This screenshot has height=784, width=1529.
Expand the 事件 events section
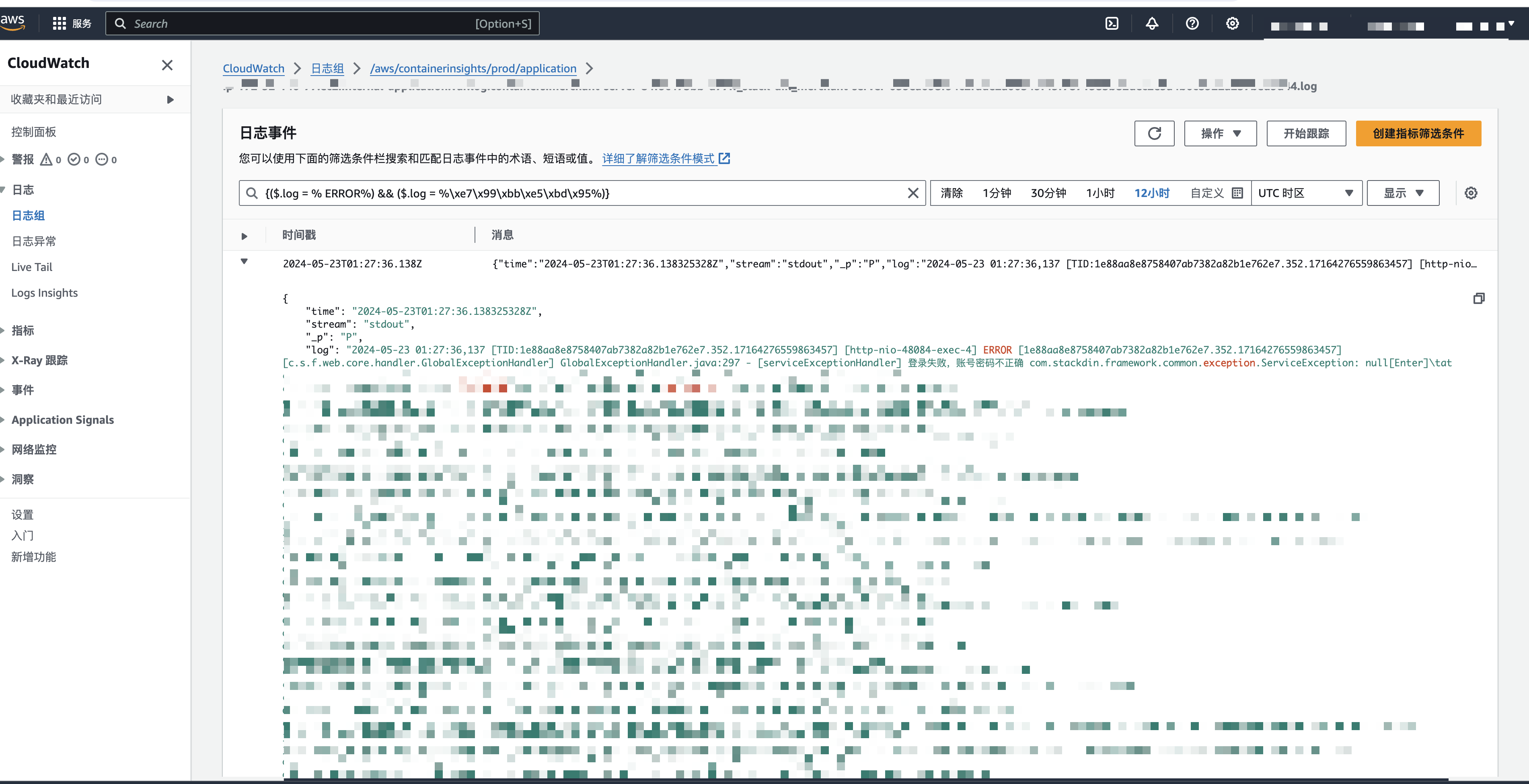click(x=3, y=390)
